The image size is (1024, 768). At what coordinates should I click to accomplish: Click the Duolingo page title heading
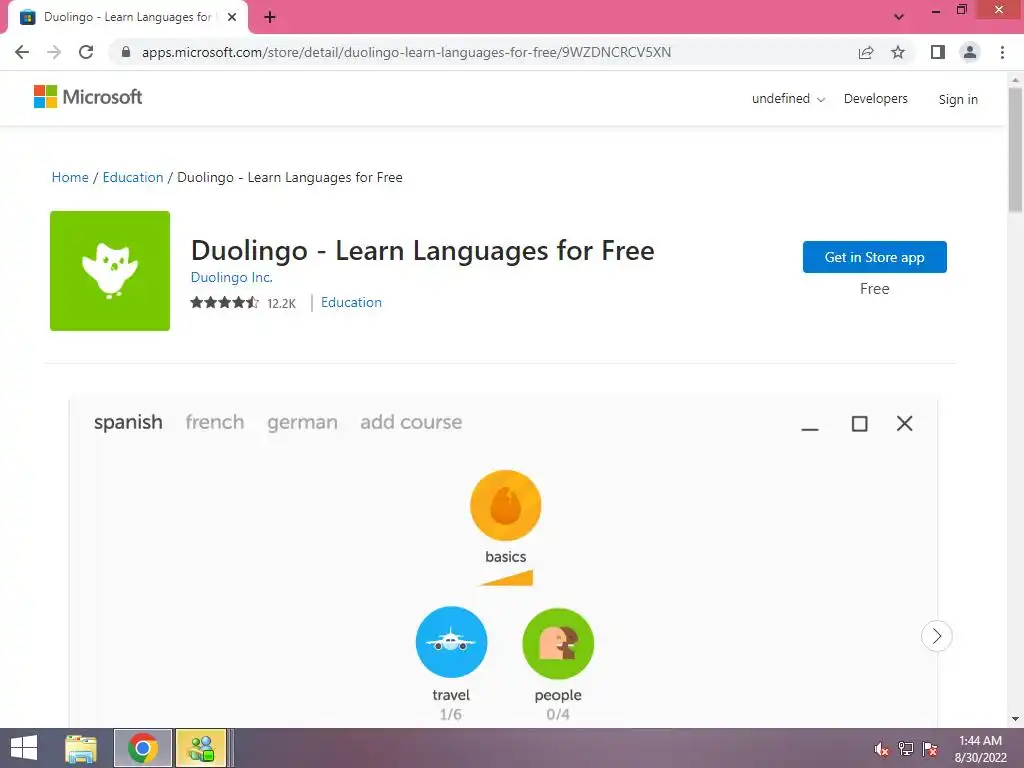point(423,250)
